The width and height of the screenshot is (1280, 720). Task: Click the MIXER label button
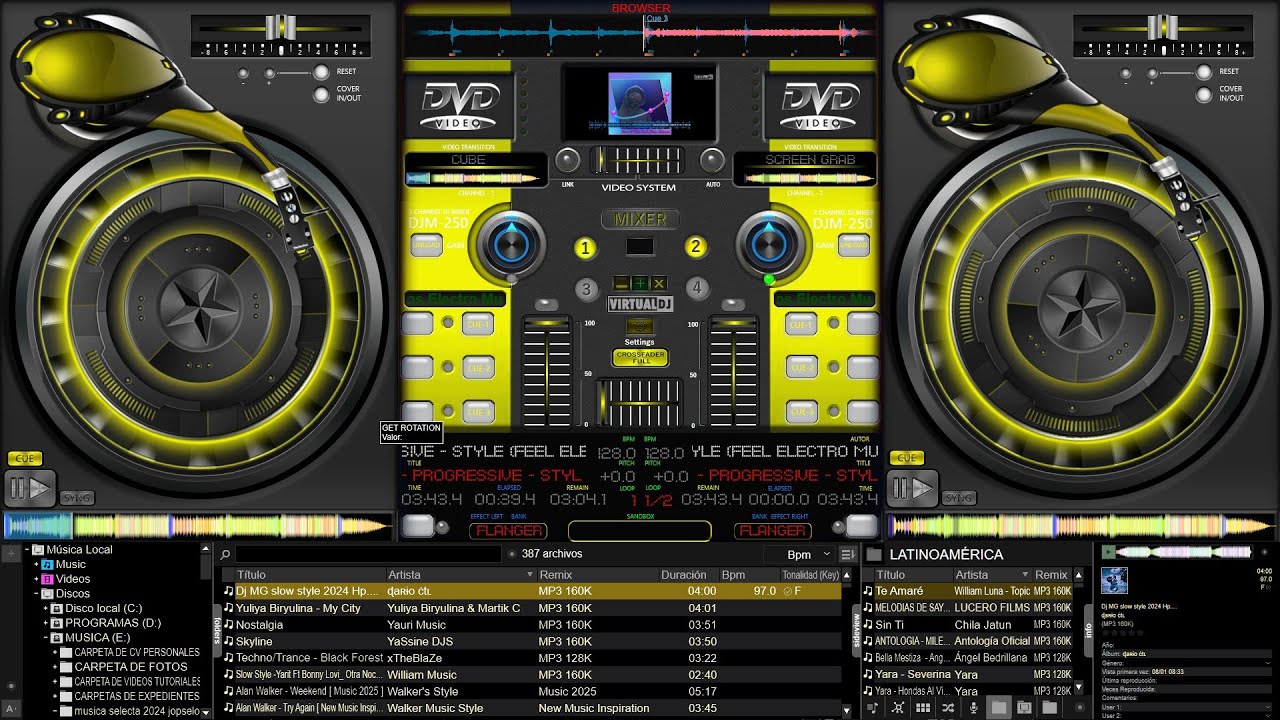640,219
